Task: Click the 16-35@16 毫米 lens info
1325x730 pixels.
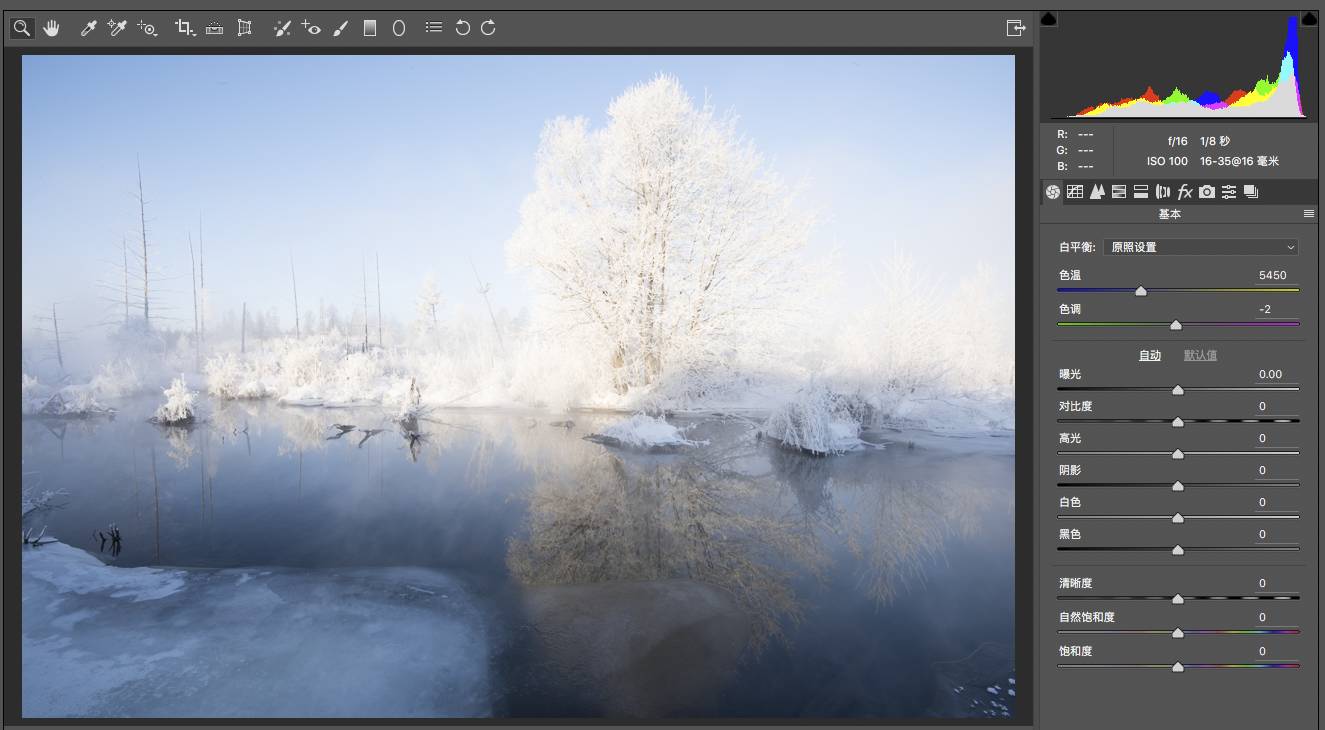Action: point(1238,161)
